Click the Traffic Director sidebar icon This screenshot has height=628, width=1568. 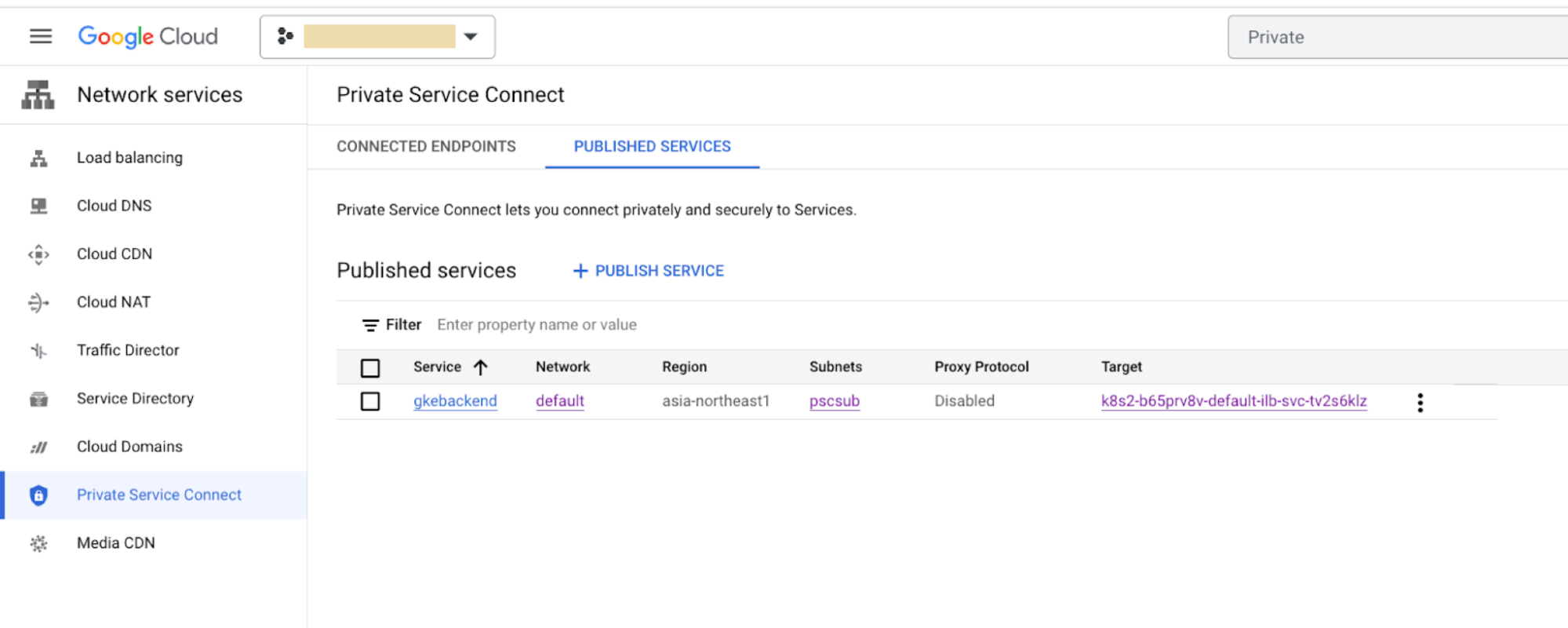click(x=38, y=351)
